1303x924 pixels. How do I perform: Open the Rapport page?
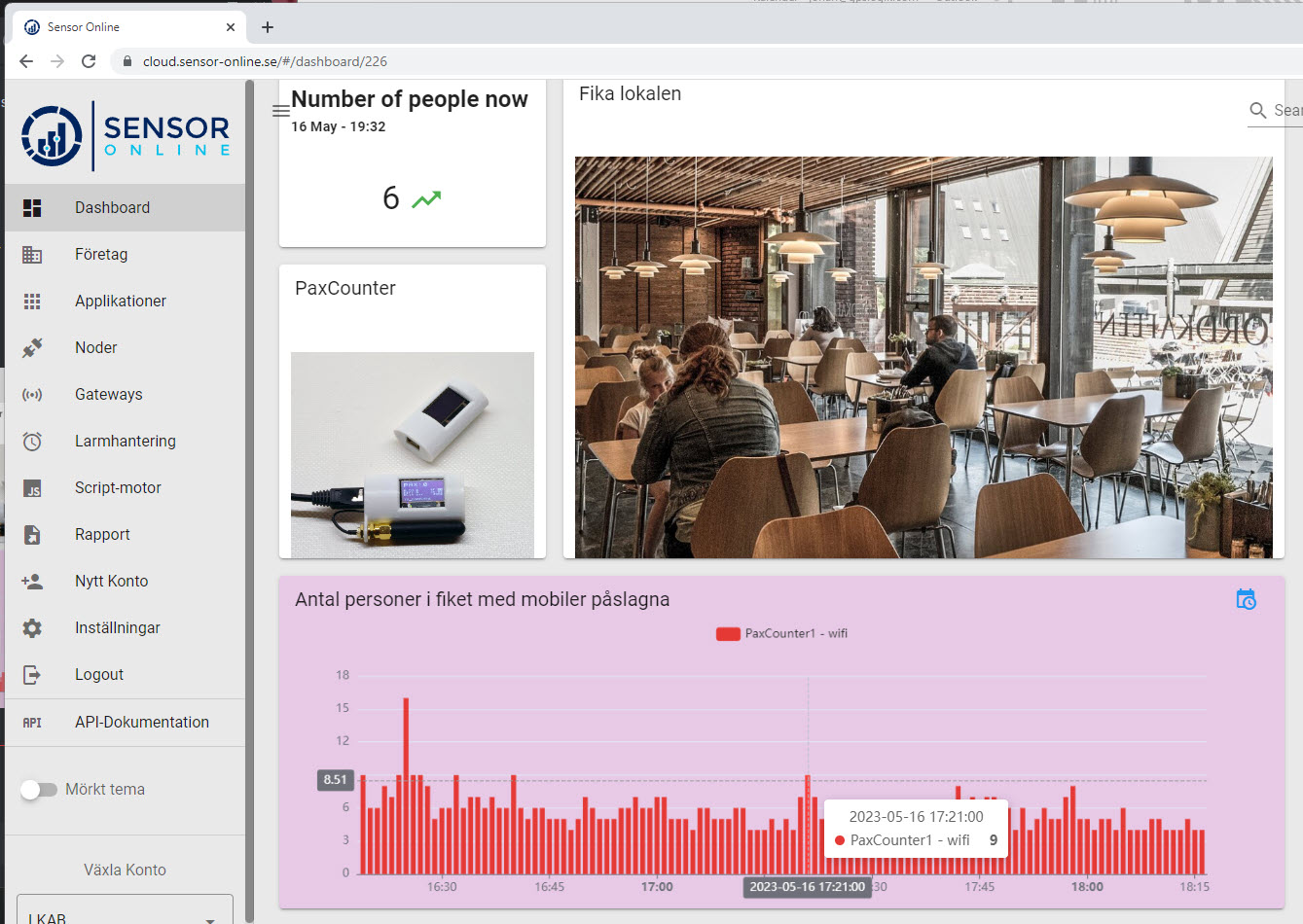click(x=100, y=534)
